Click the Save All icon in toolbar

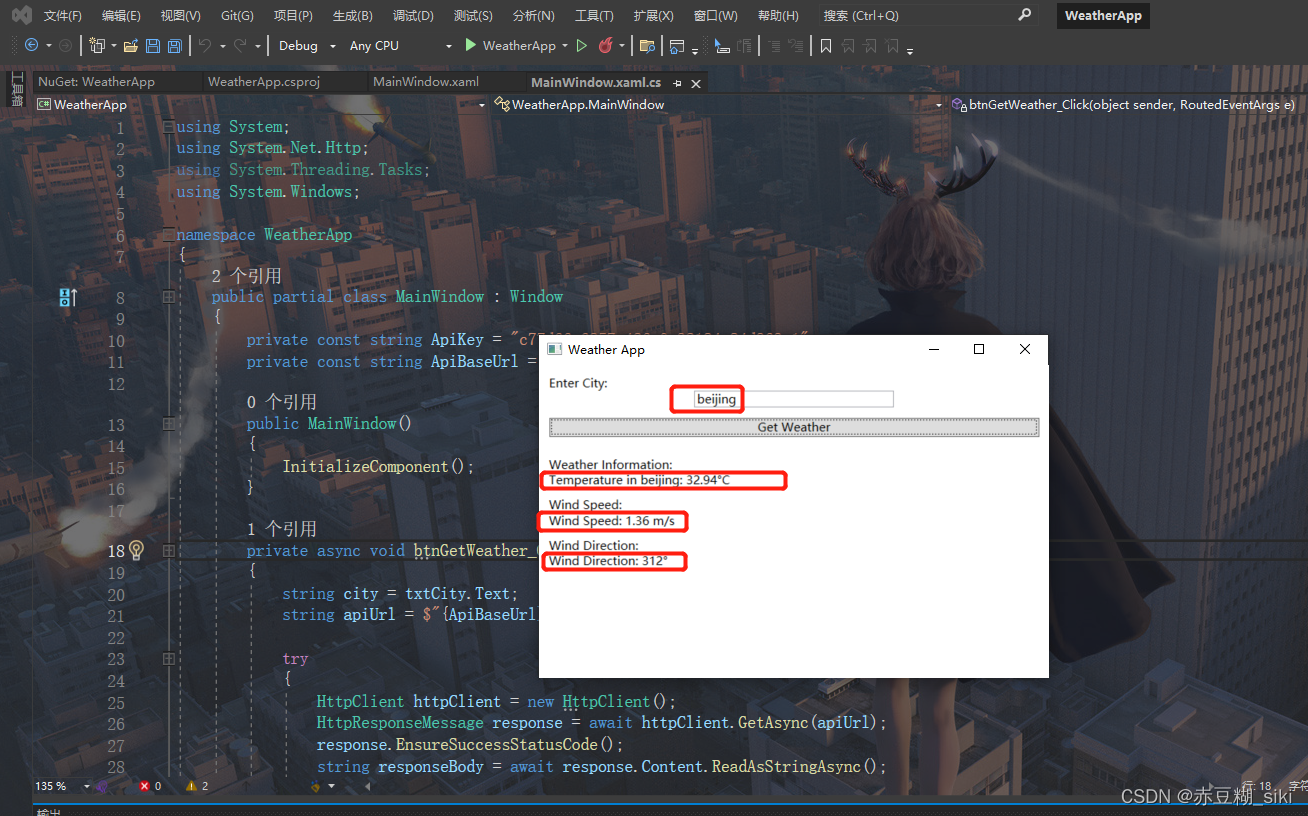[x=174, y=46]
